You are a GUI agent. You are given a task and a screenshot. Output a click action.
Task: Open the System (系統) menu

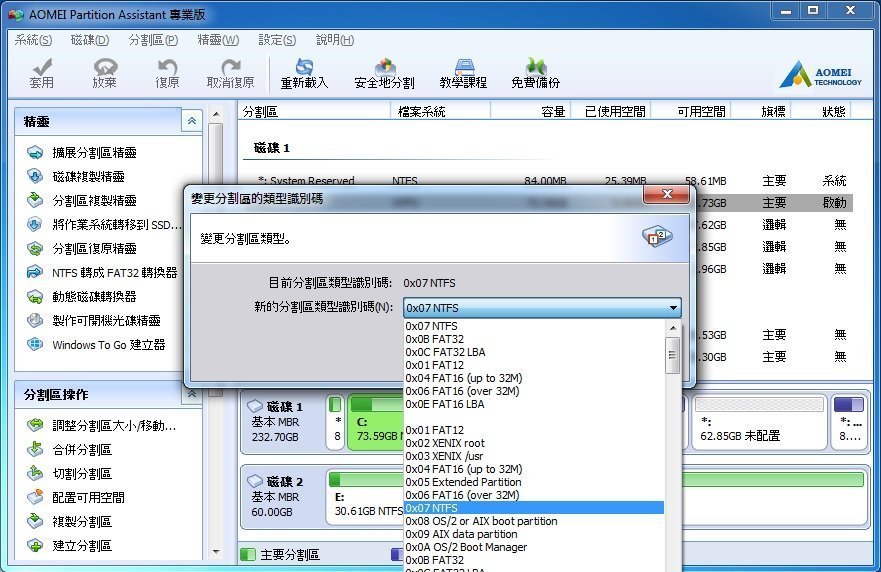point(33,40)
